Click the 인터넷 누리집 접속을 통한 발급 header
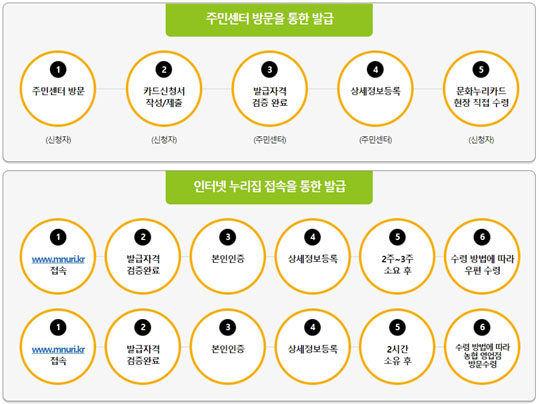The image size is (540, 404). coord(269,187)
